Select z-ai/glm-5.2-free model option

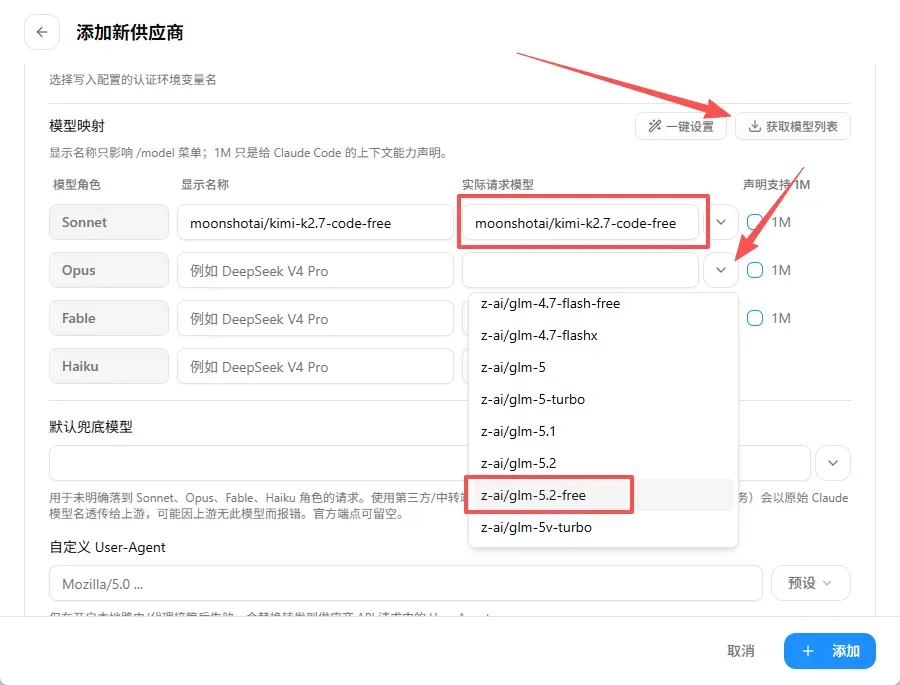pos(603,495)
